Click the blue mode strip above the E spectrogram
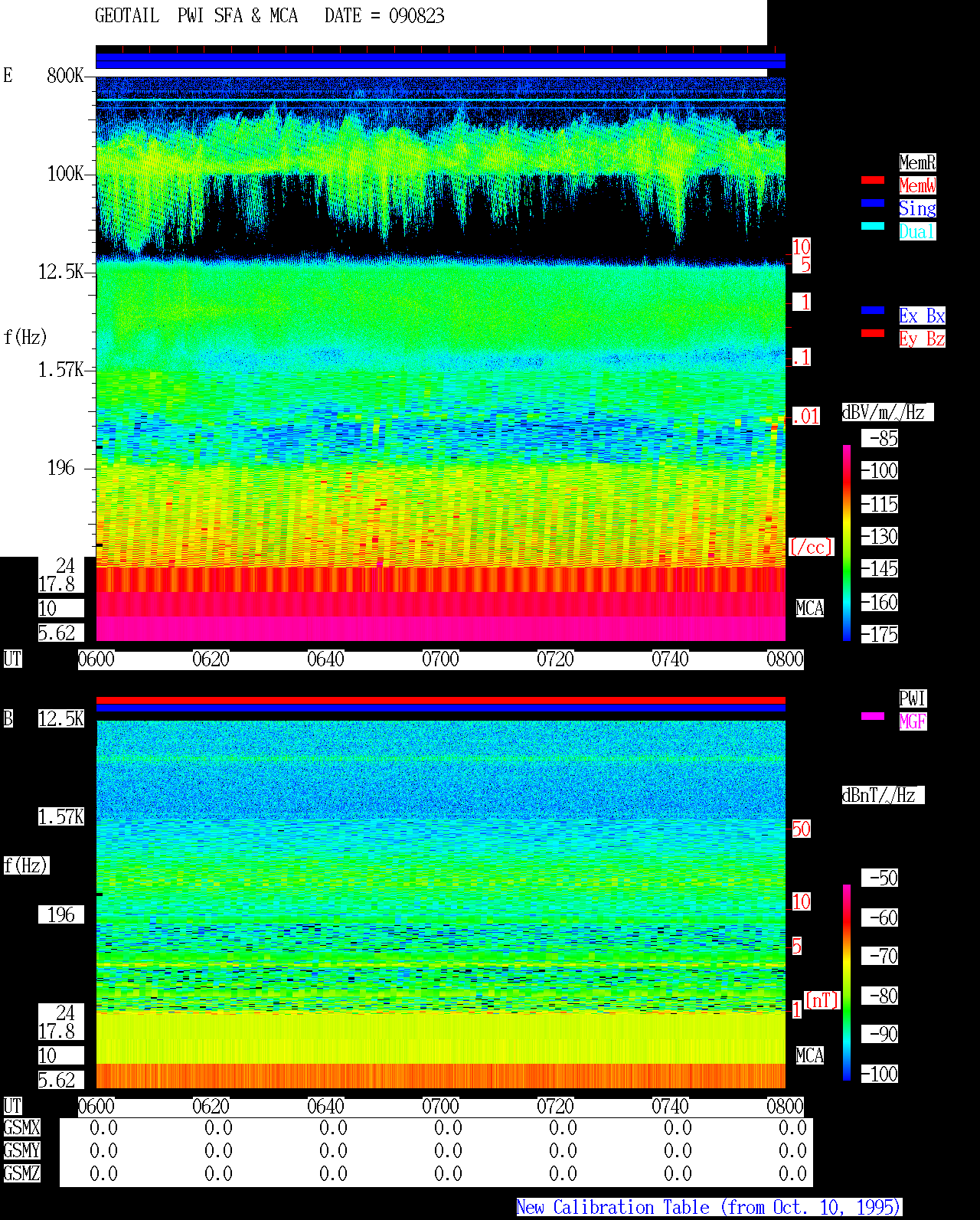980x1220 pixels. click(440, 61)
